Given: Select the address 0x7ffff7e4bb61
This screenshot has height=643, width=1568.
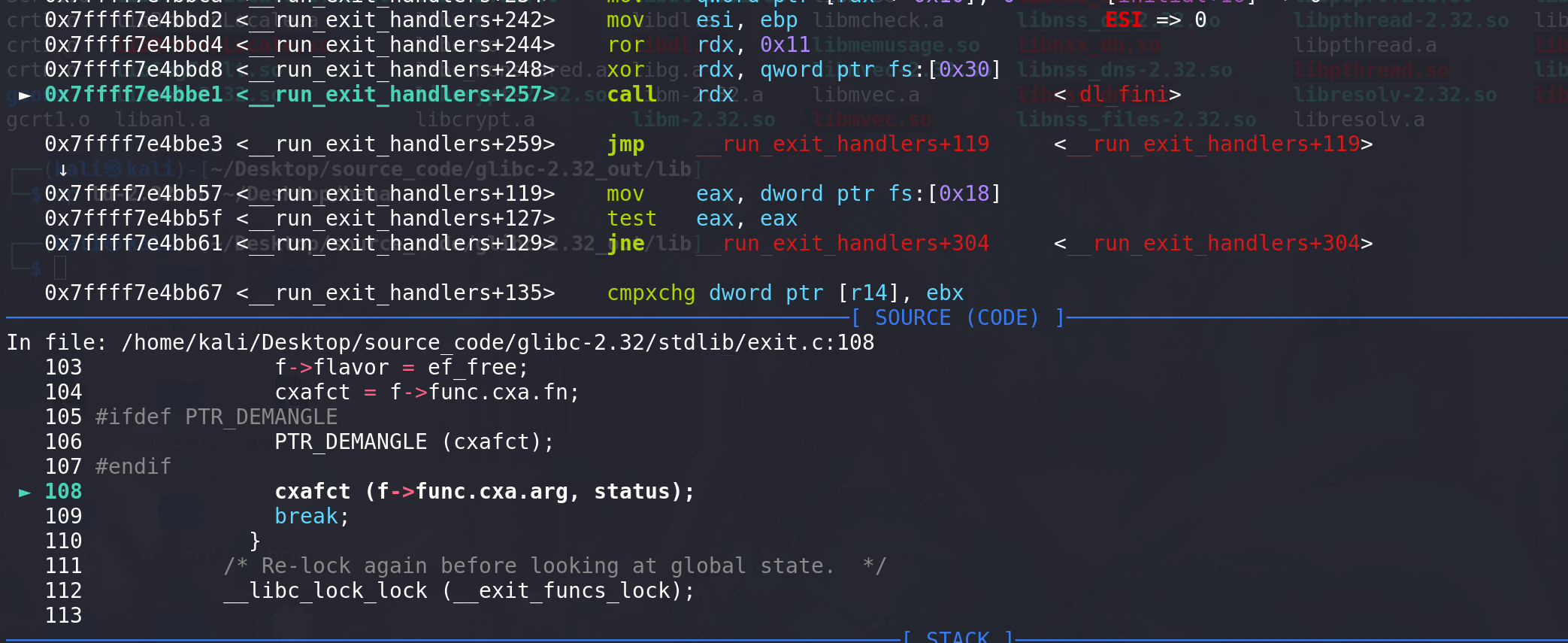Looking at the screenshot, I should (x=134, y=243).
